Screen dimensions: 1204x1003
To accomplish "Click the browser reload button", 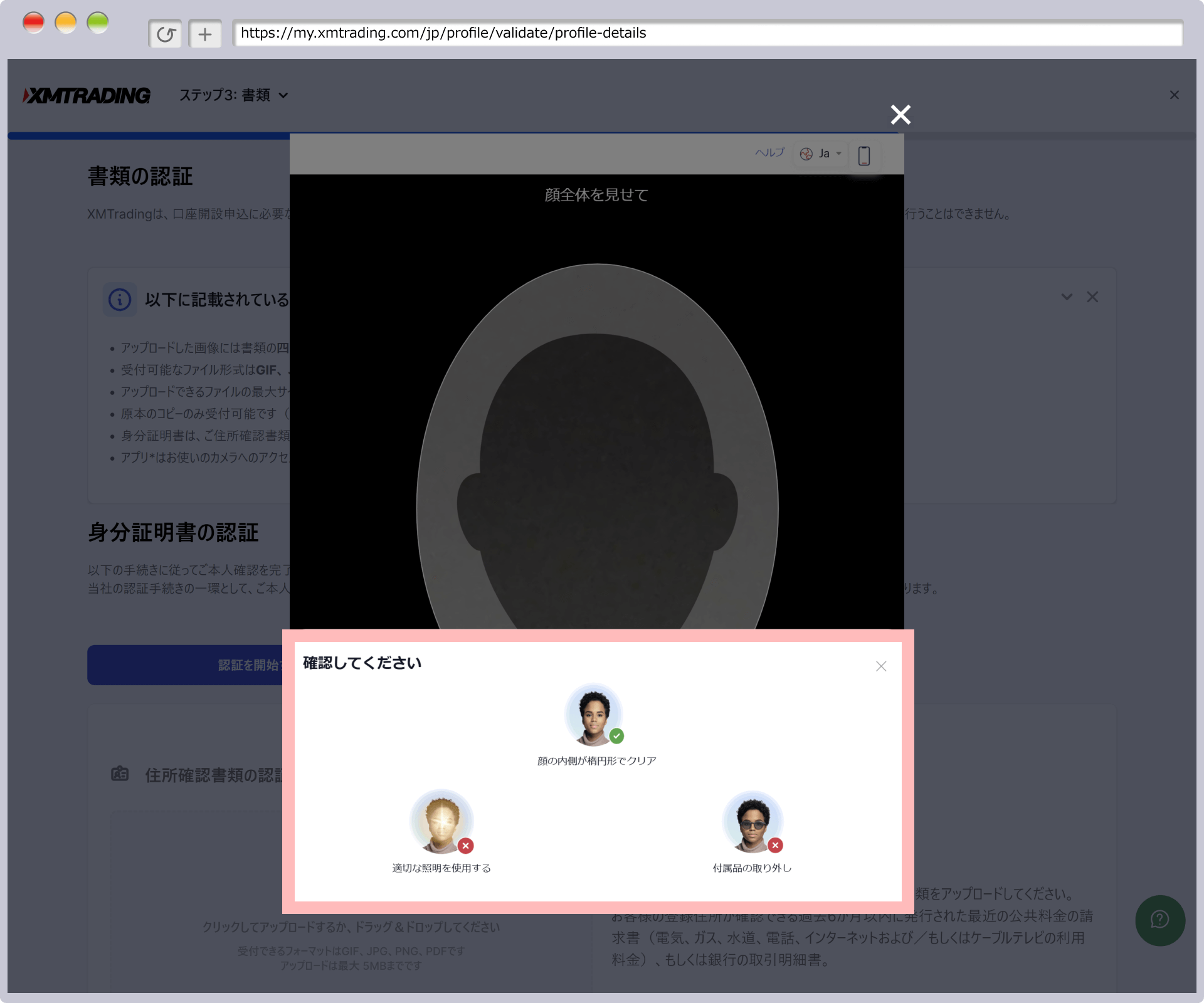I will 165,34.
